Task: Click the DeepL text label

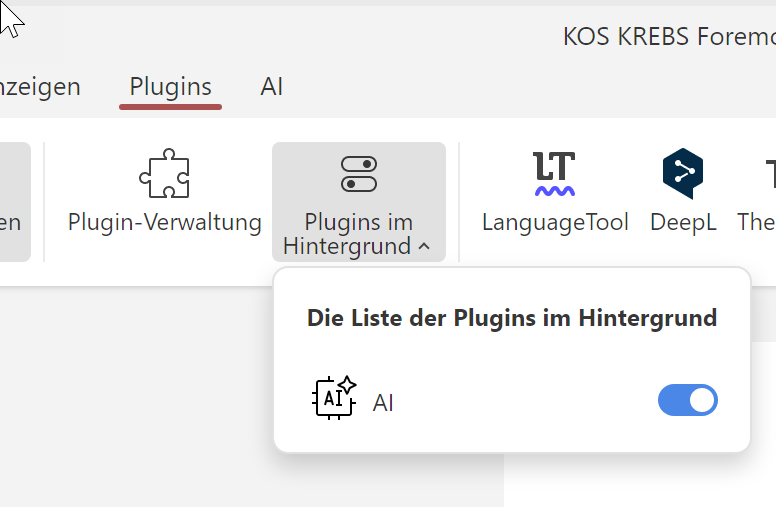Action: pyautogui.click(x=683, y=222)
